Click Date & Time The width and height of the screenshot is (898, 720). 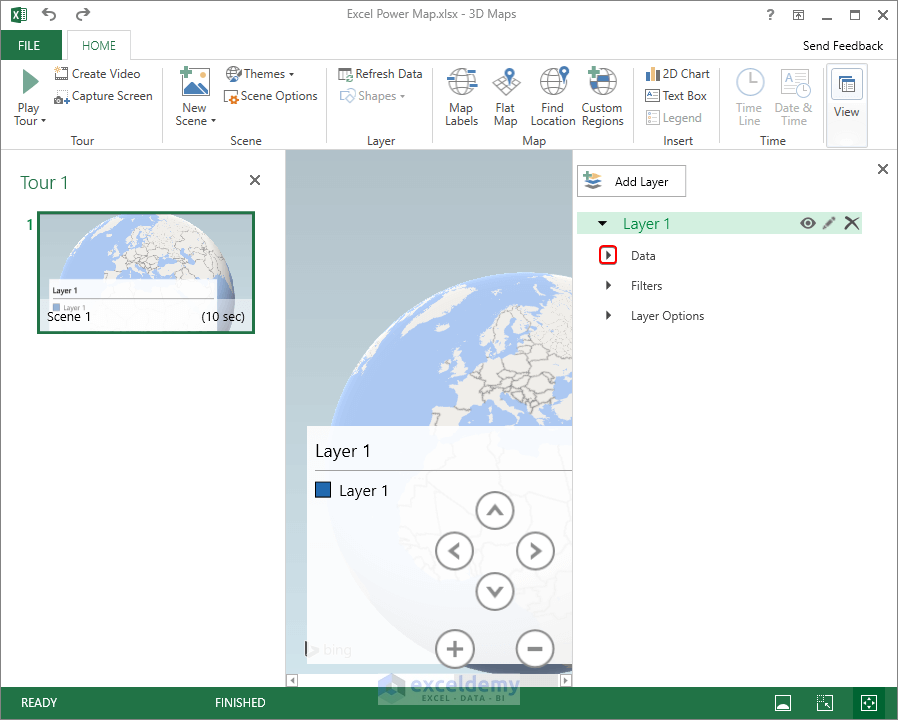click(794, 97)
